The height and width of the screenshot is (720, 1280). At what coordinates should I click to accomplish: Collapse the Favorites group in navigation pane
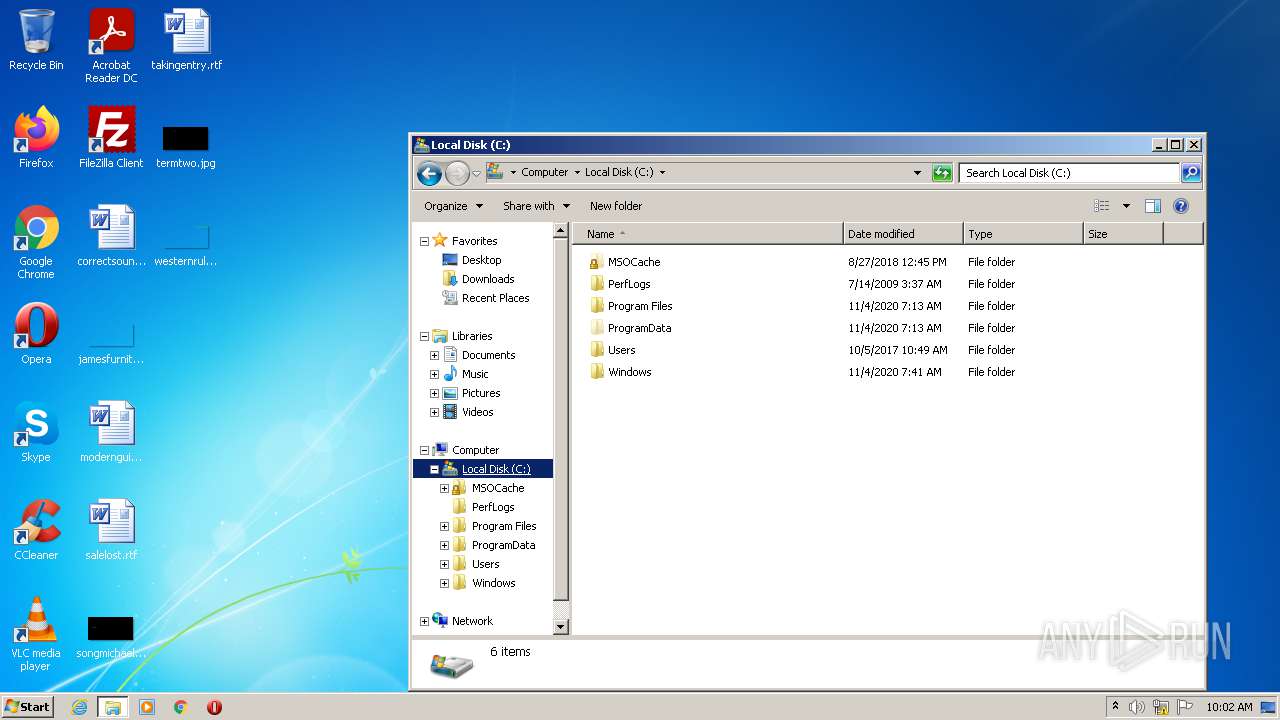[424, 241]
